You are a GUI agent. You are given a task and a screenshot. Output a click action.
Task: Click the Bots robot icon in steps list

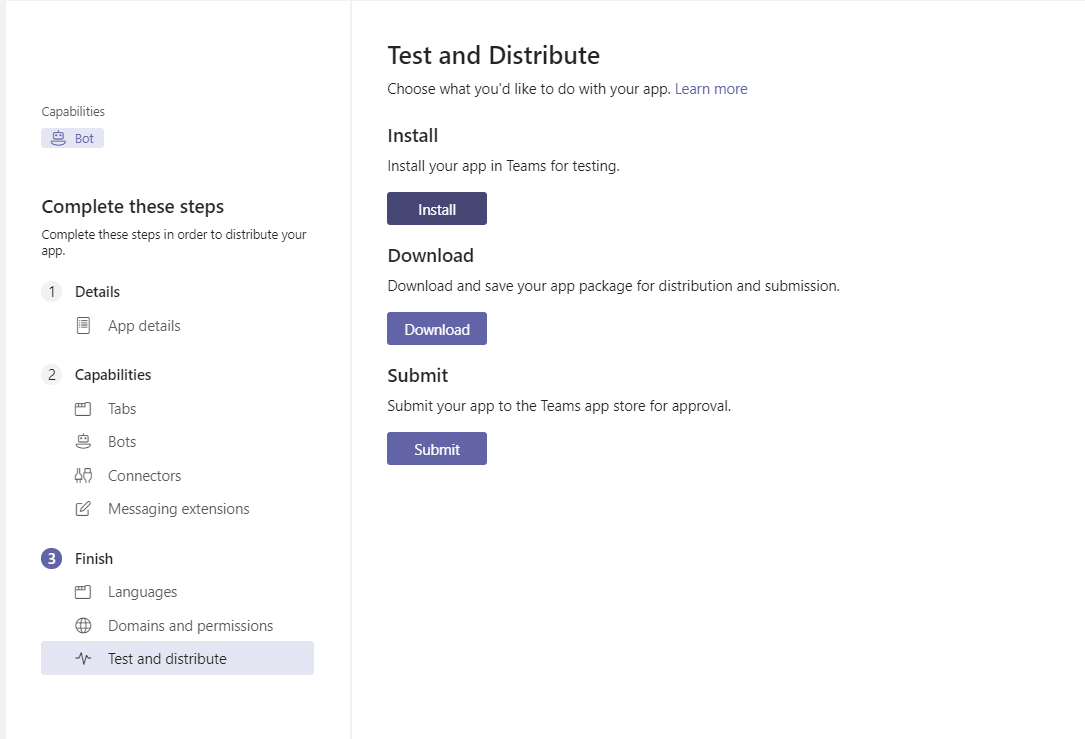coord(84,442)
